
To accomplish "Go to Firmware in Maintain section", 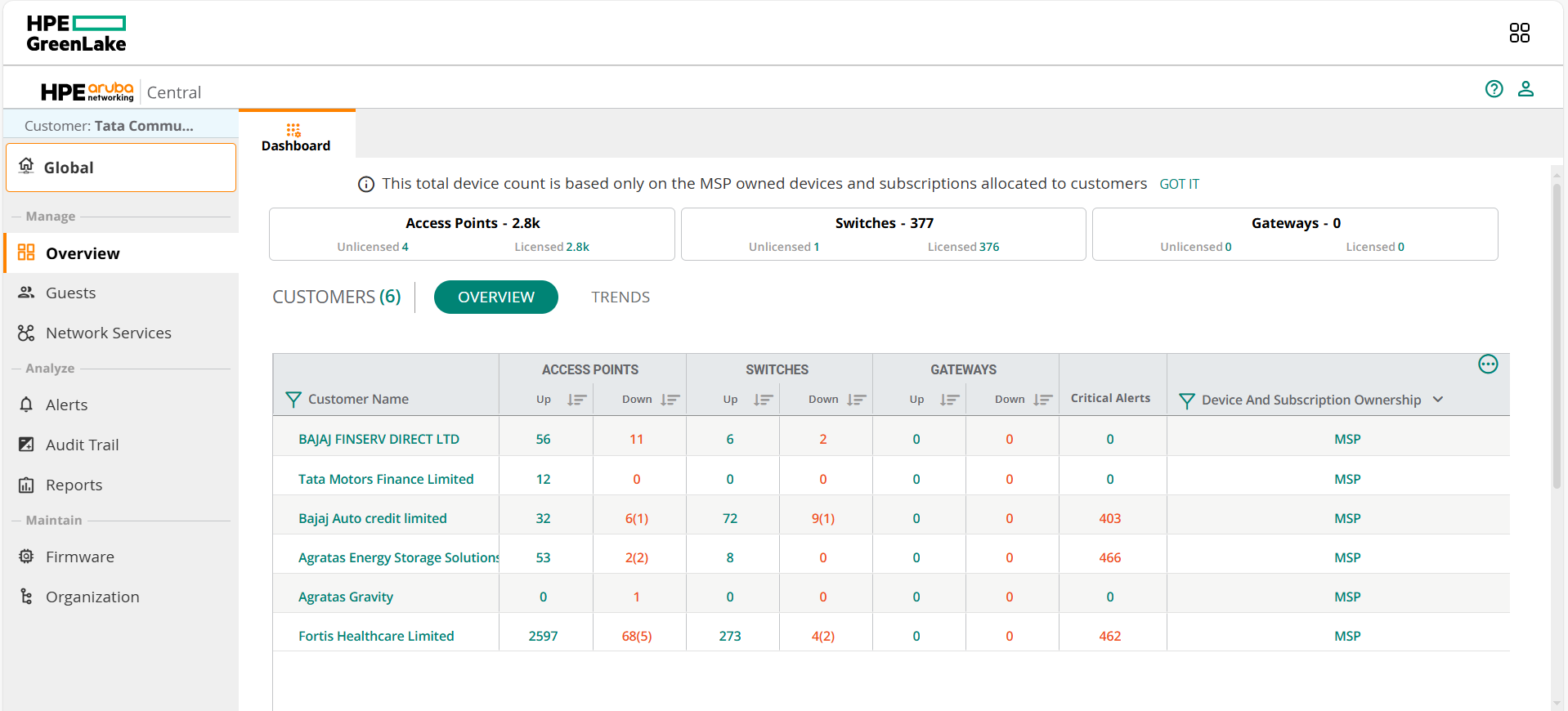I will point(79,557).
